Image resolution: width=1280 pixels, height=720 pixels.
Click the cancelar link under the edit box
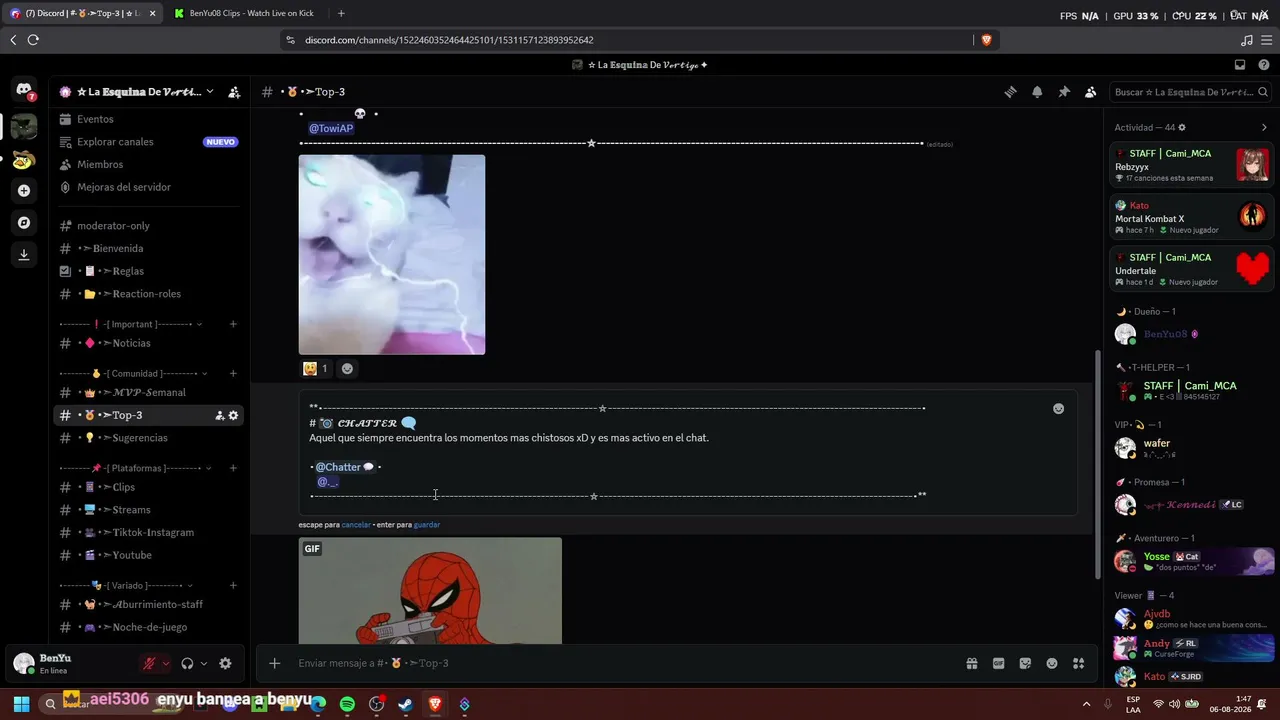click(x=356, y=525)
